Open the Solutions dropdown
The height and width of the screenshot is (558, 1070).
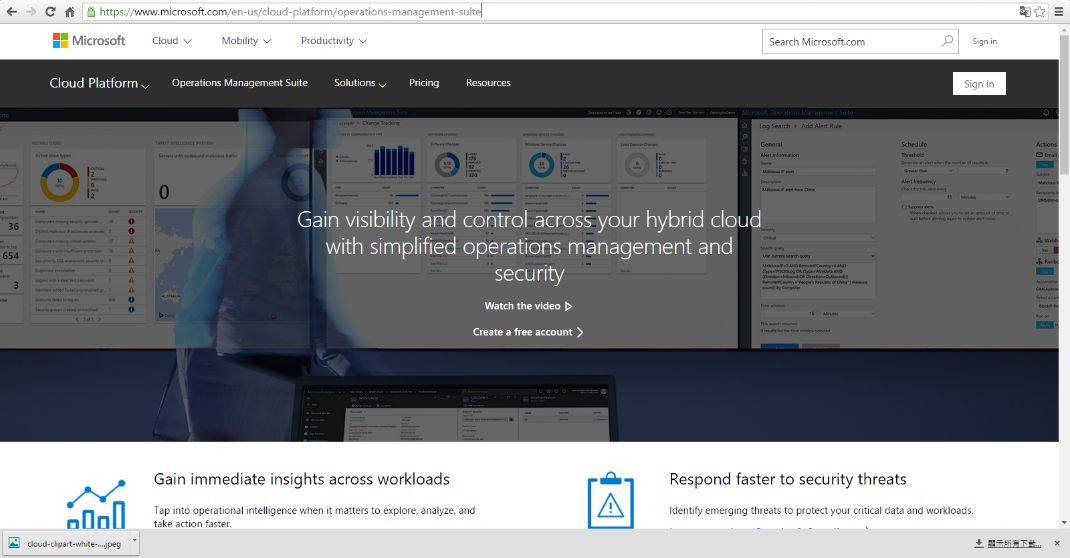360,83
